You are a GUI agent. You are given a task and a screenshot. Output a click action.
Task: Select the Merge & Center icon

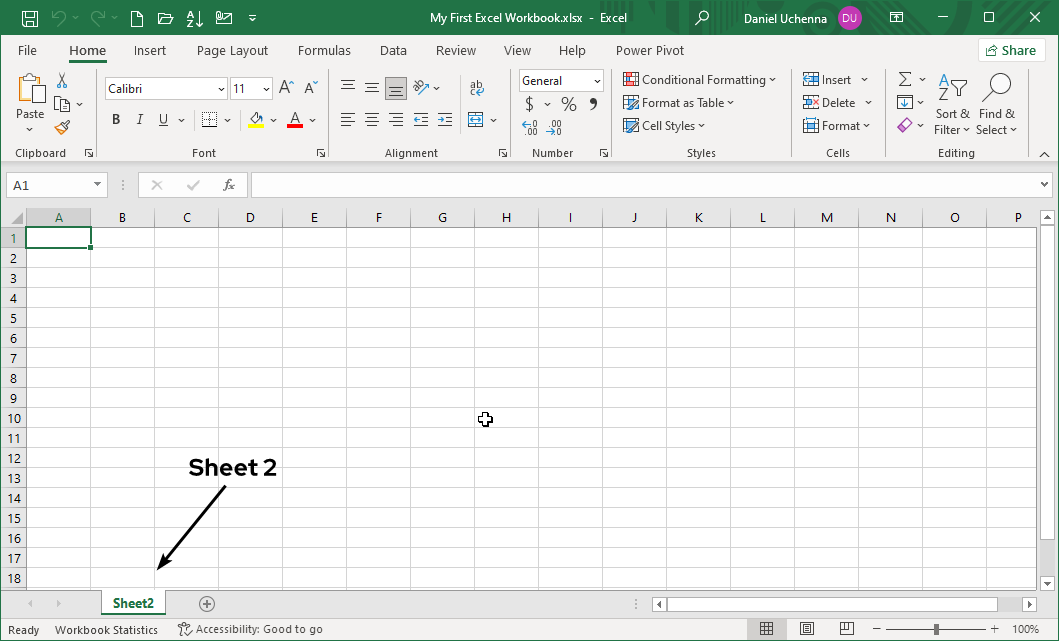click(477, 119)
